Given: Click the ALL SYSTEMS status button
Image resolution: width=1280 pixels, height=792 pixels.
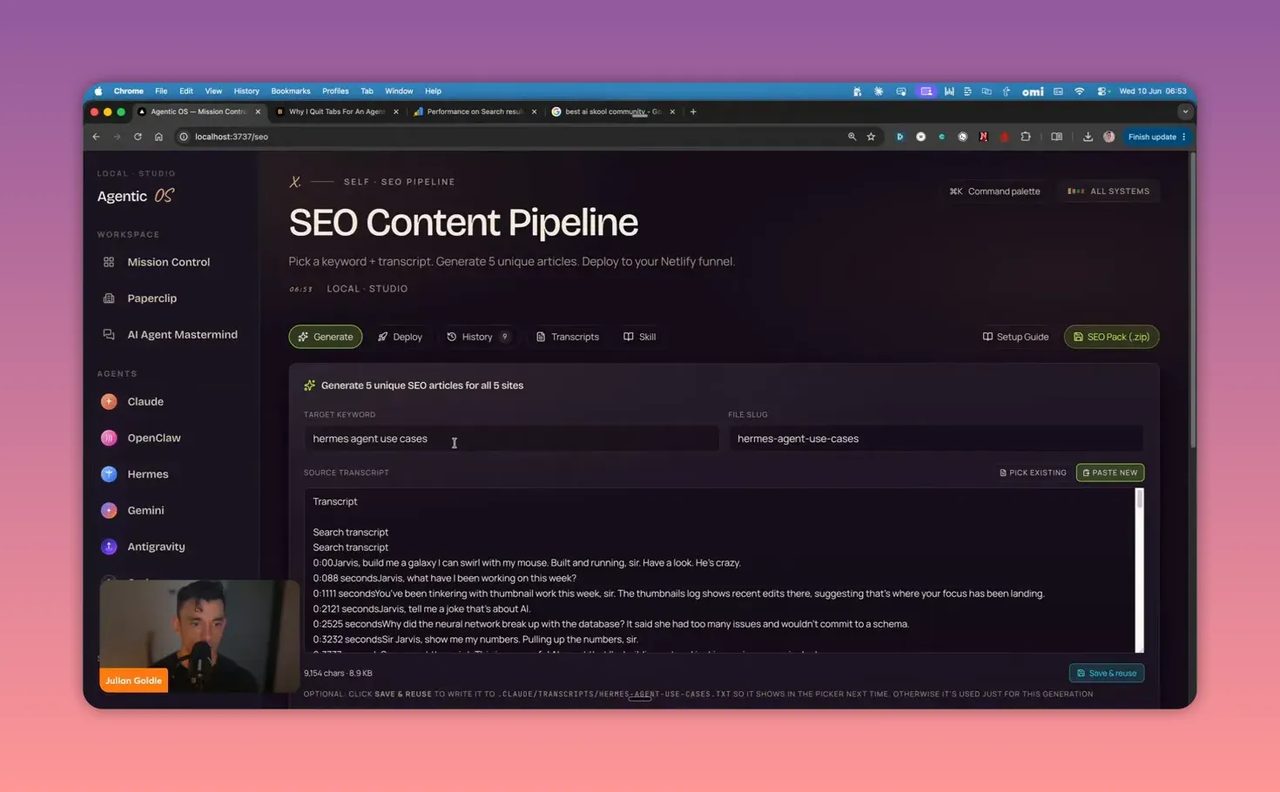Looking at the screenshot, I should 1109,191.
